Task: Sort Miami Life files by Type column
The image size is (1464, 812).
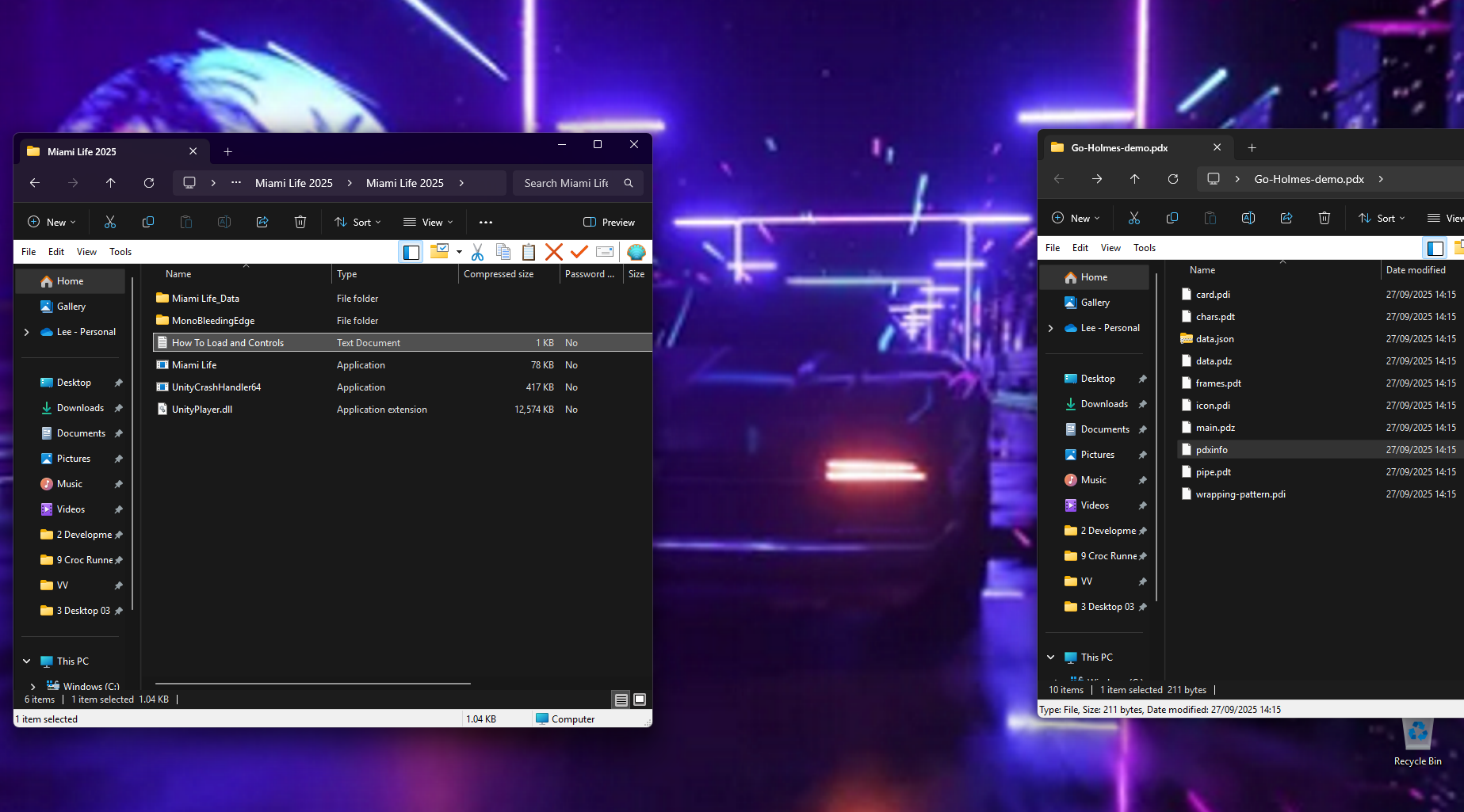Action: pos(395,274)
